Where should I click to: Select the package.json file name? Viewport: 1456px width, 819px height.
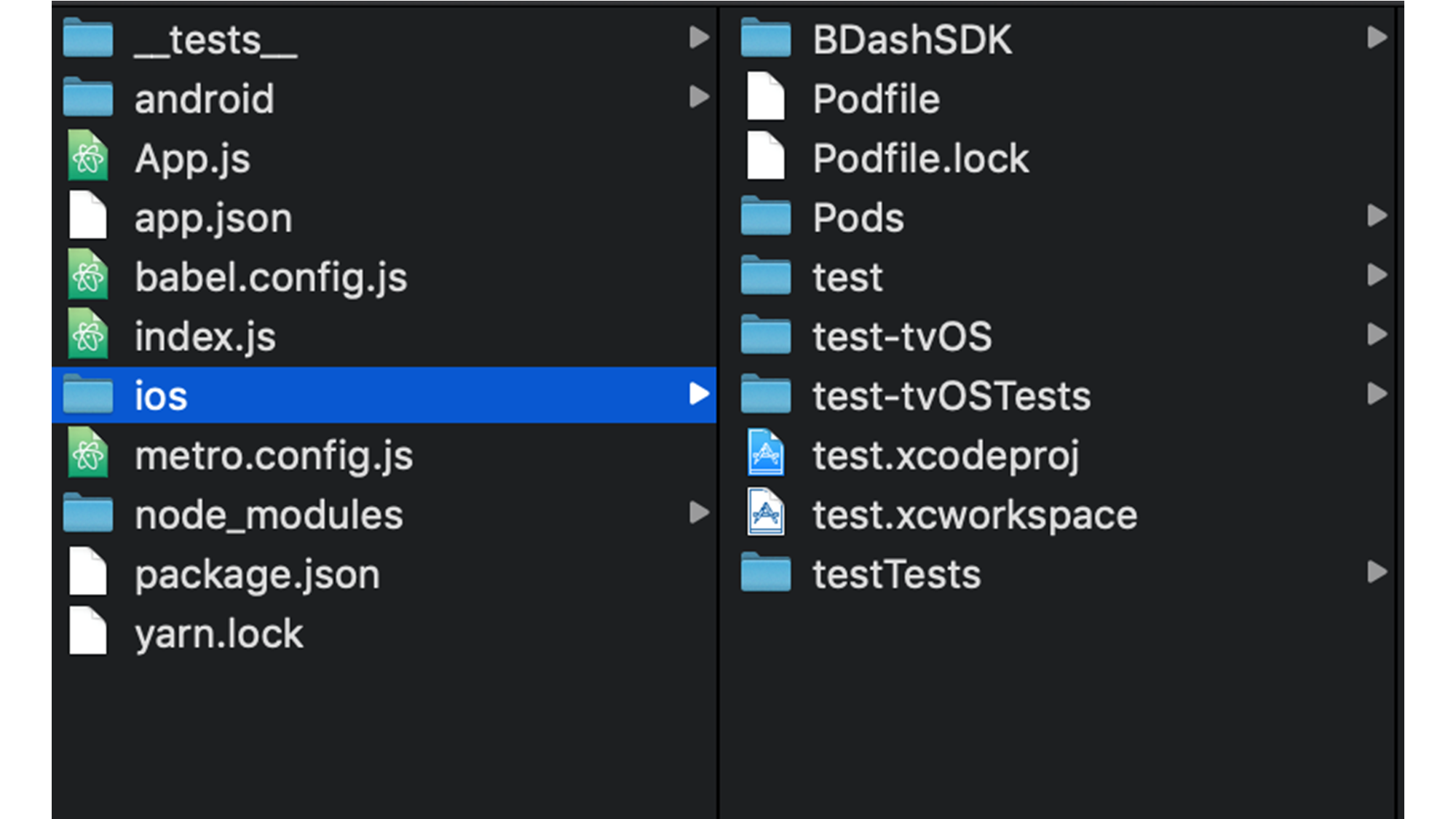pos(258,575)
